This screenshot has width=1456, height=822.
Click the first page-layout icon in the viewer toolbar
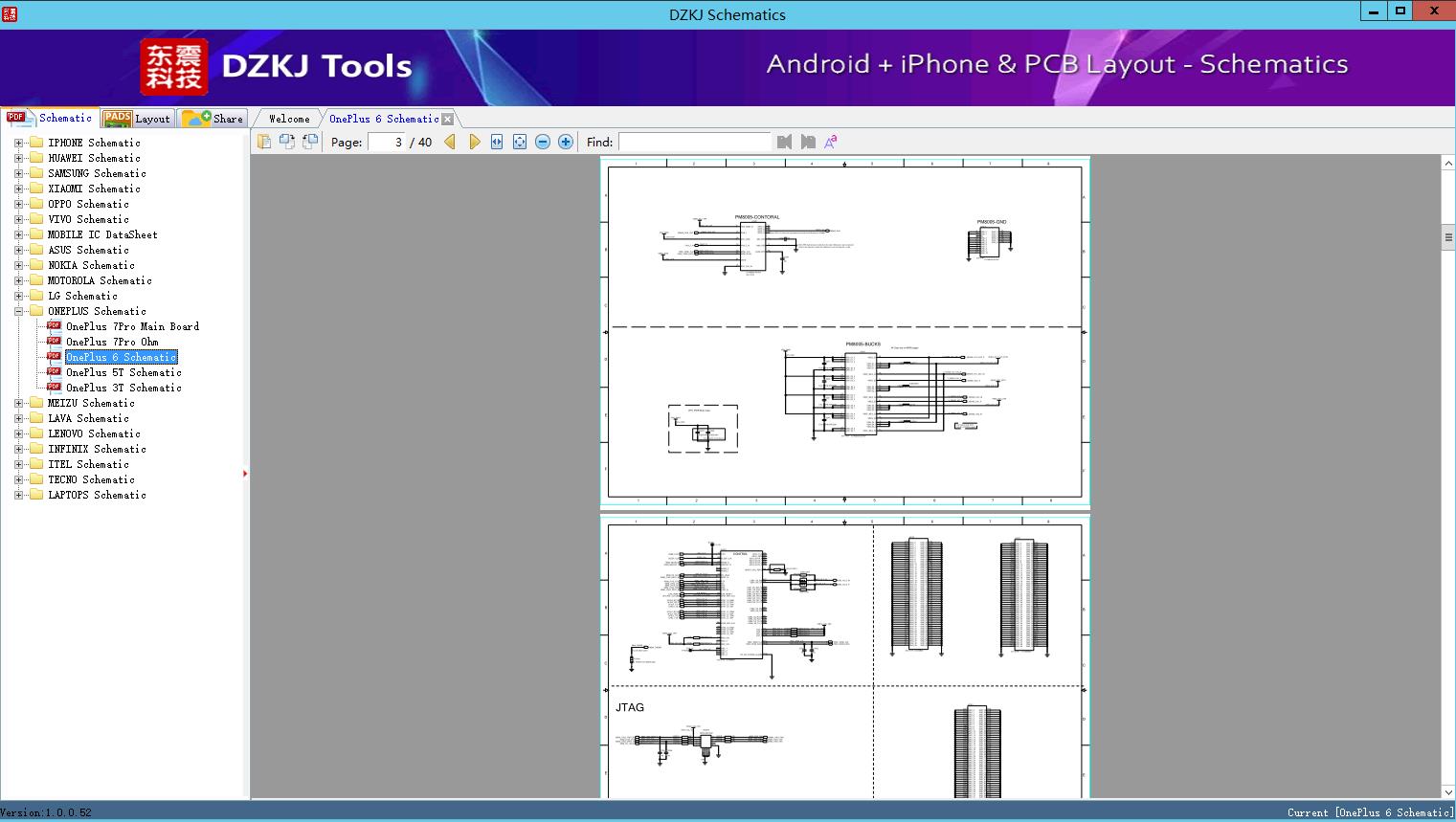click(264, 142)
